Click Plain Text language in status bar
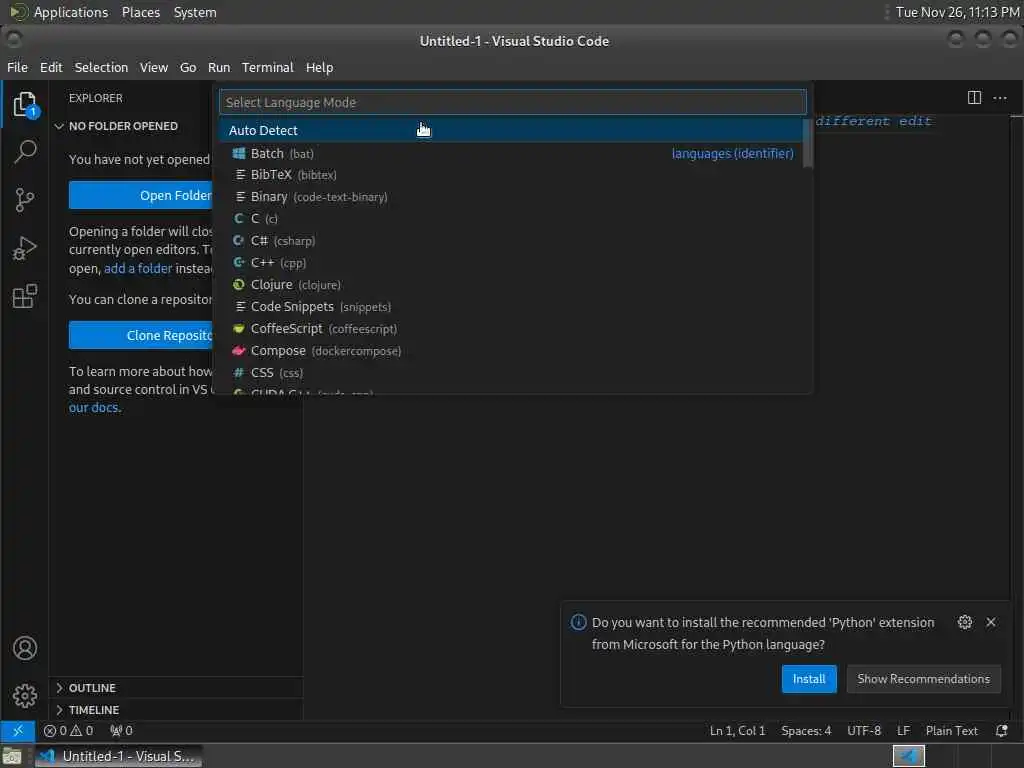Viewport: 1024px width, 768px height. coord(952,731)
